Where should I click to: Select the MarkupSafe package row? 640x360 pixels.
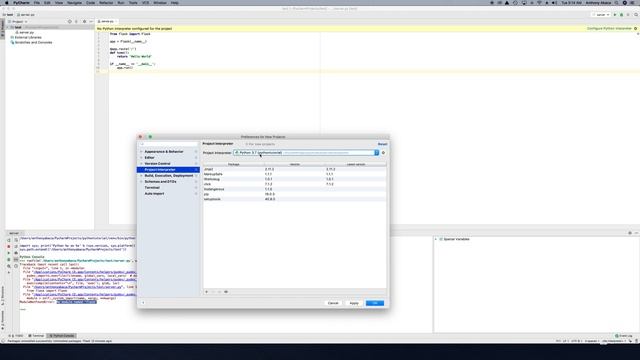click(x=295, y=174)
